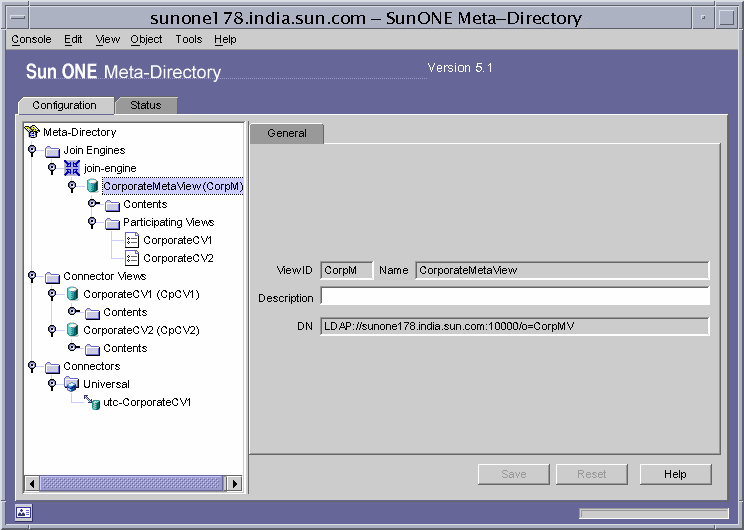The width and height of the screenshot is (744, 530).
Task: Click the Help button at bottom right
Action: pos(675,474)
